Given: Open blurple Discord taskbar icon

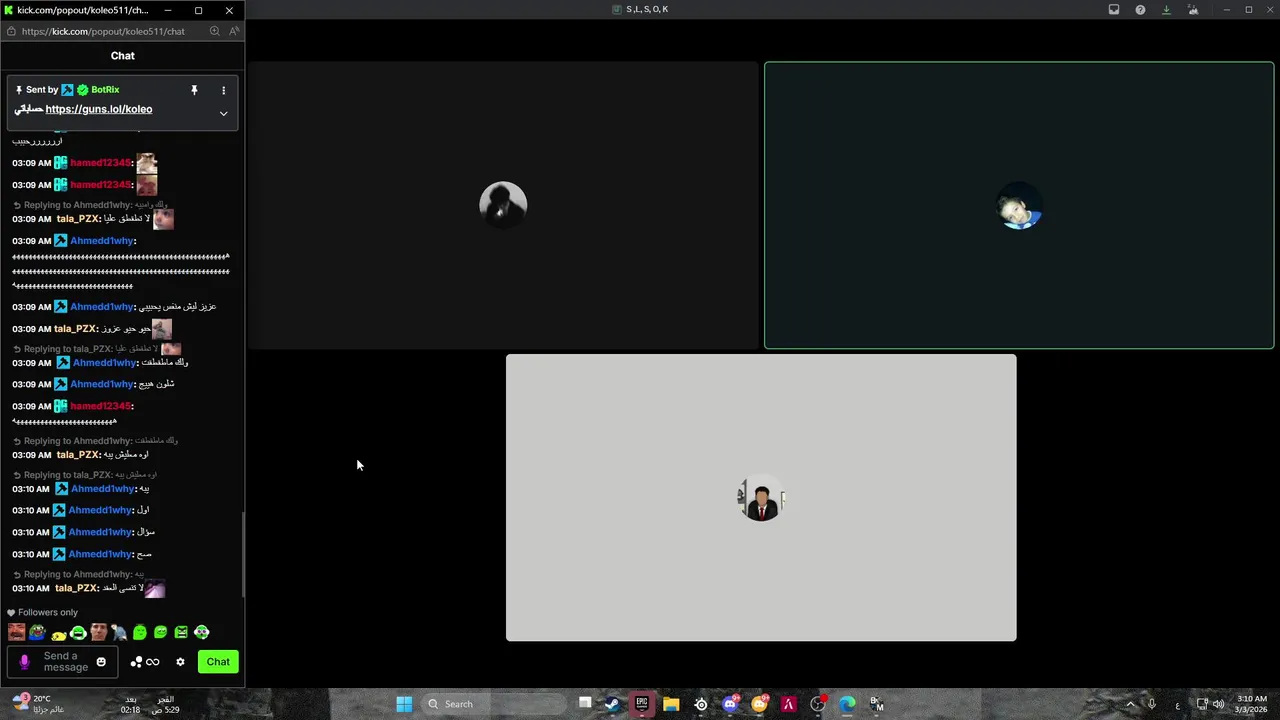Looking at the screenshot, I should (731, 704).
